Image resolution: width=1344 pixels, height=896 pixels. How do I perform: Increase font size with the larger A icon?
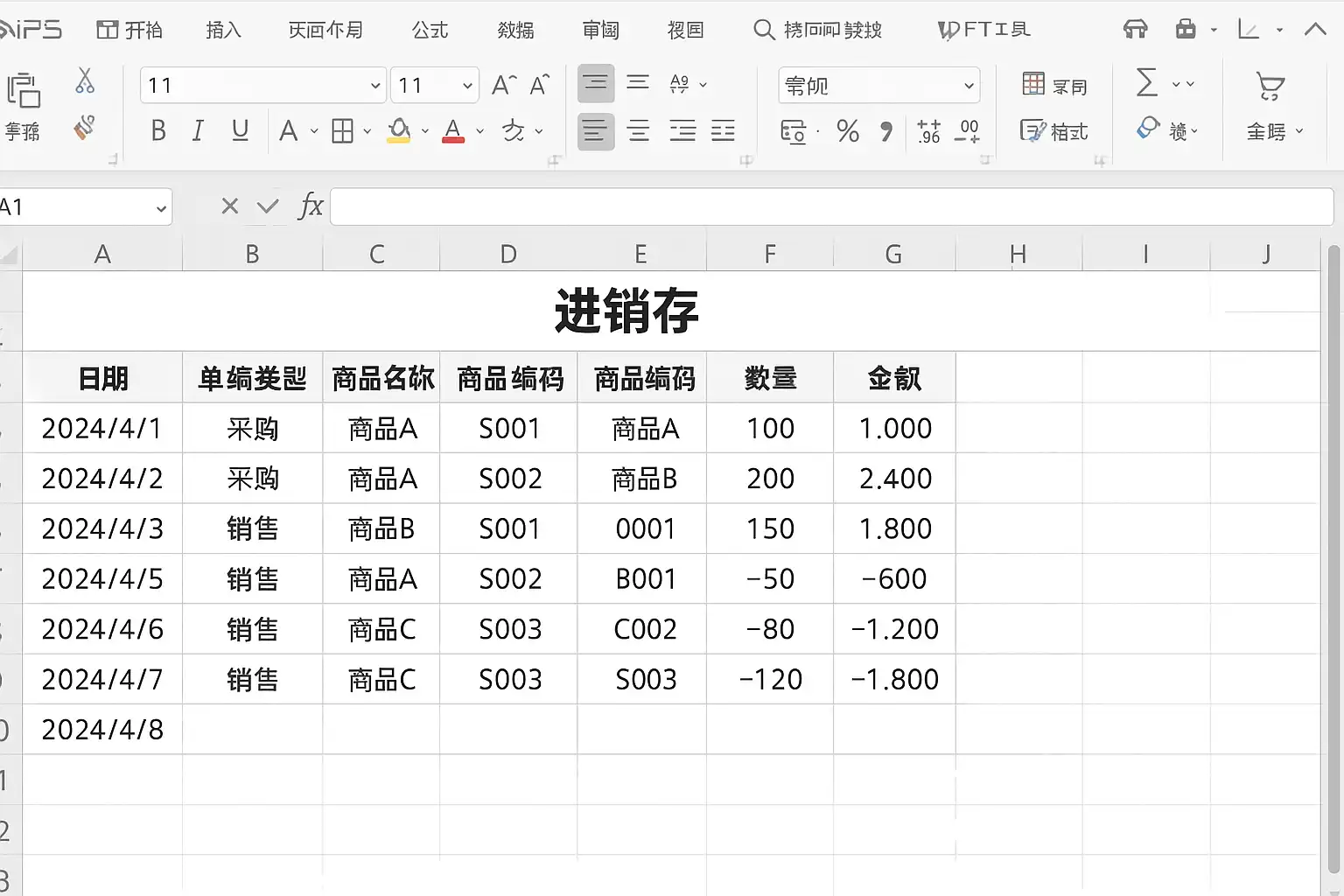click(504, 85)
